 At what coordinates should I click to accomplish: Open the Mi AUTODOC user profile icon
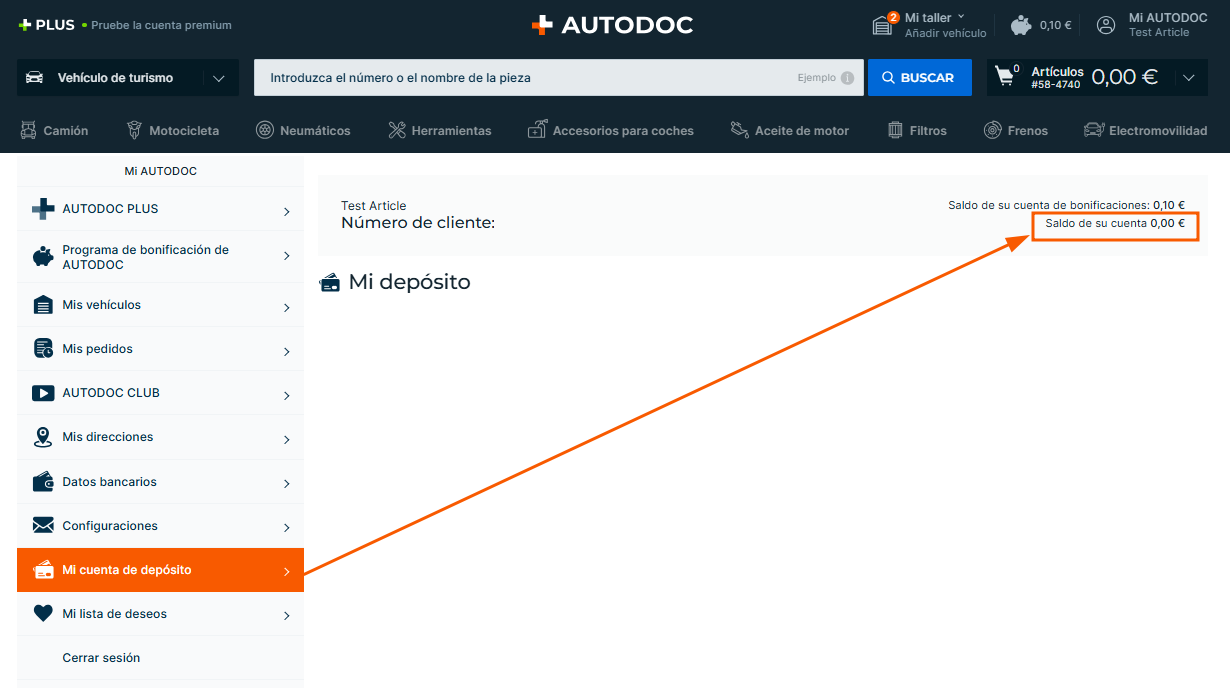tap(1106, 25)
